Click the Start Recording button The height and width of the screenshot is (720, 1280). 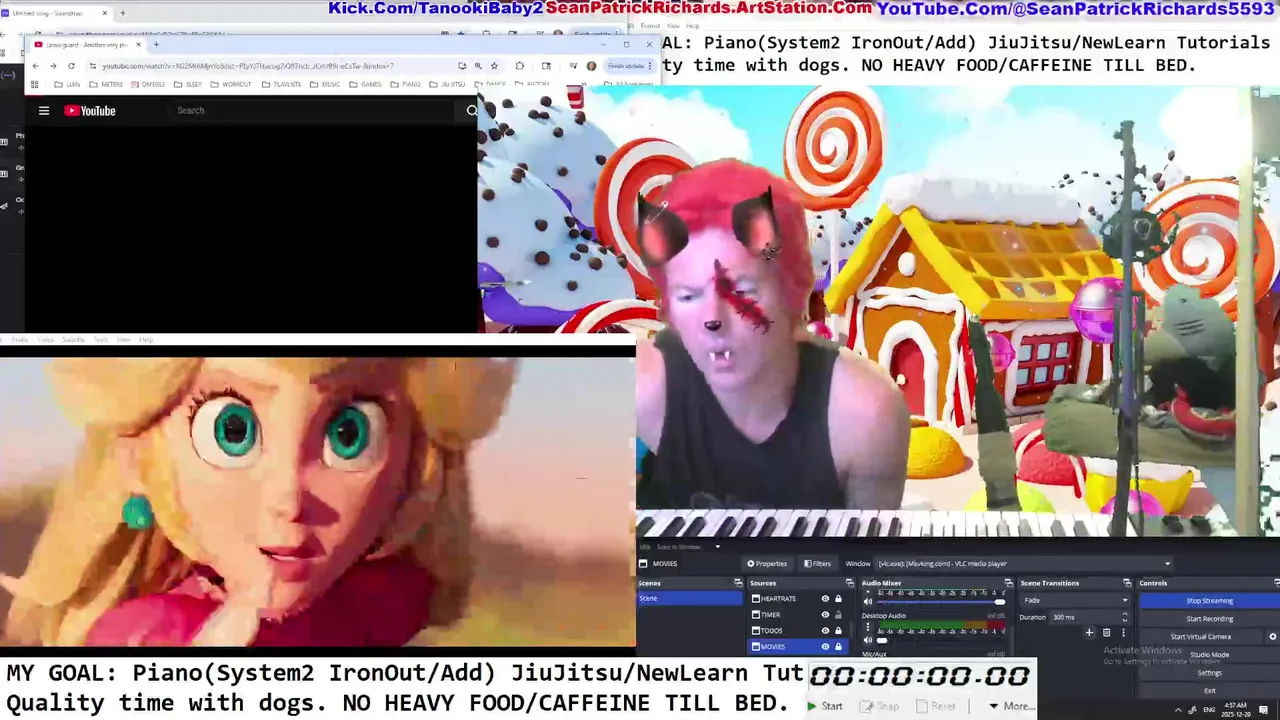(x=1209, y=619)
